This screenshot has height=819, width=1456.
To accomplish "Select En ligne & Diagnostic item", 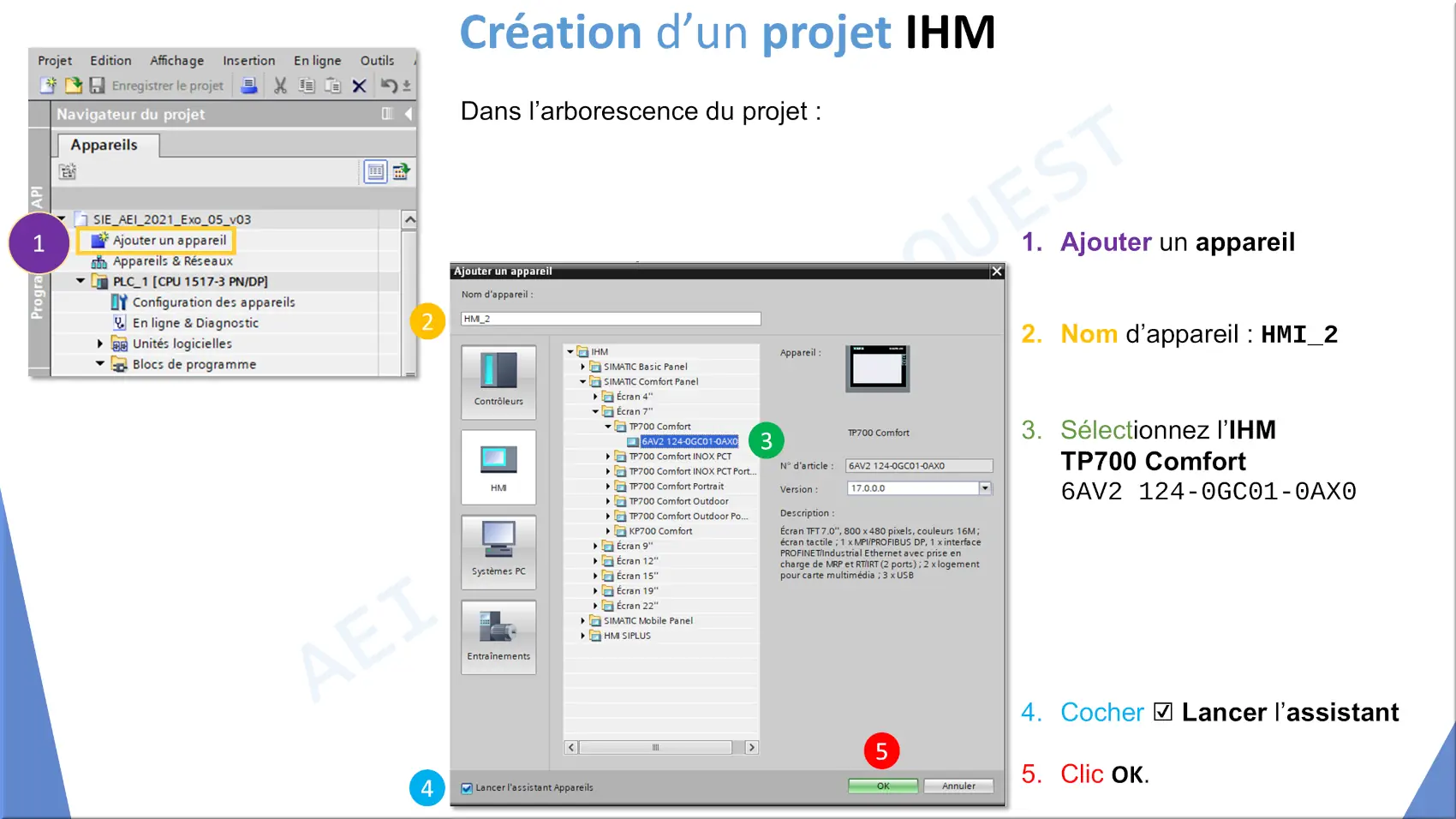I will click(x=195, y=323).
